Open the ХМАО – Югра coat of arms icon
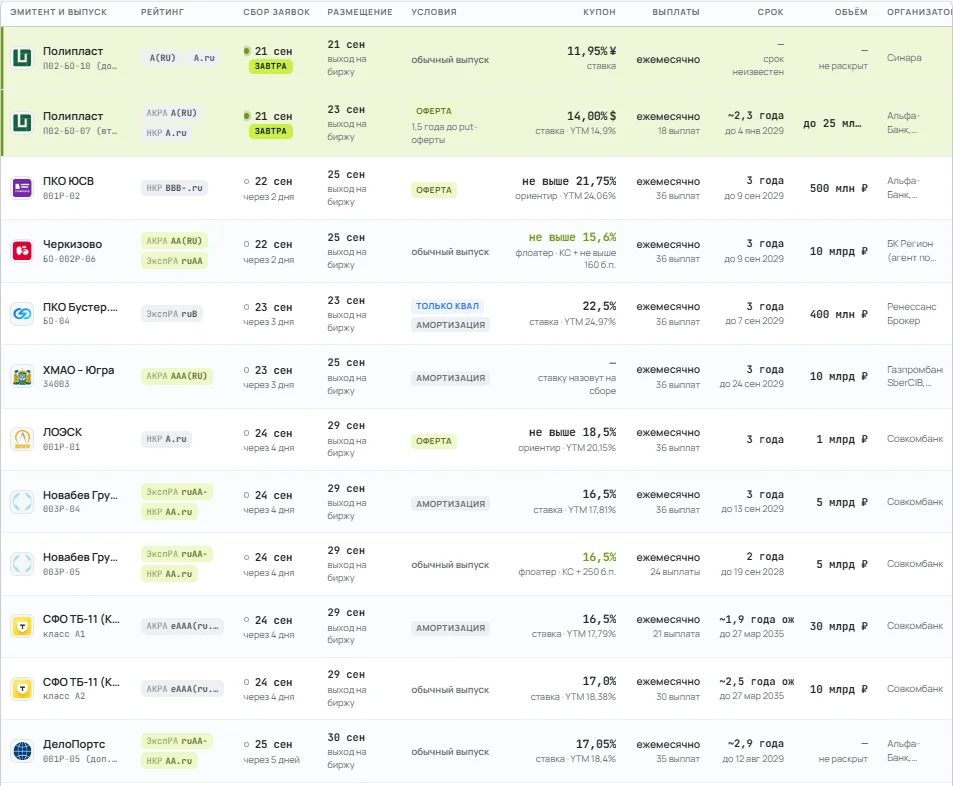953x786 pixels. click(x=22, y=376)
